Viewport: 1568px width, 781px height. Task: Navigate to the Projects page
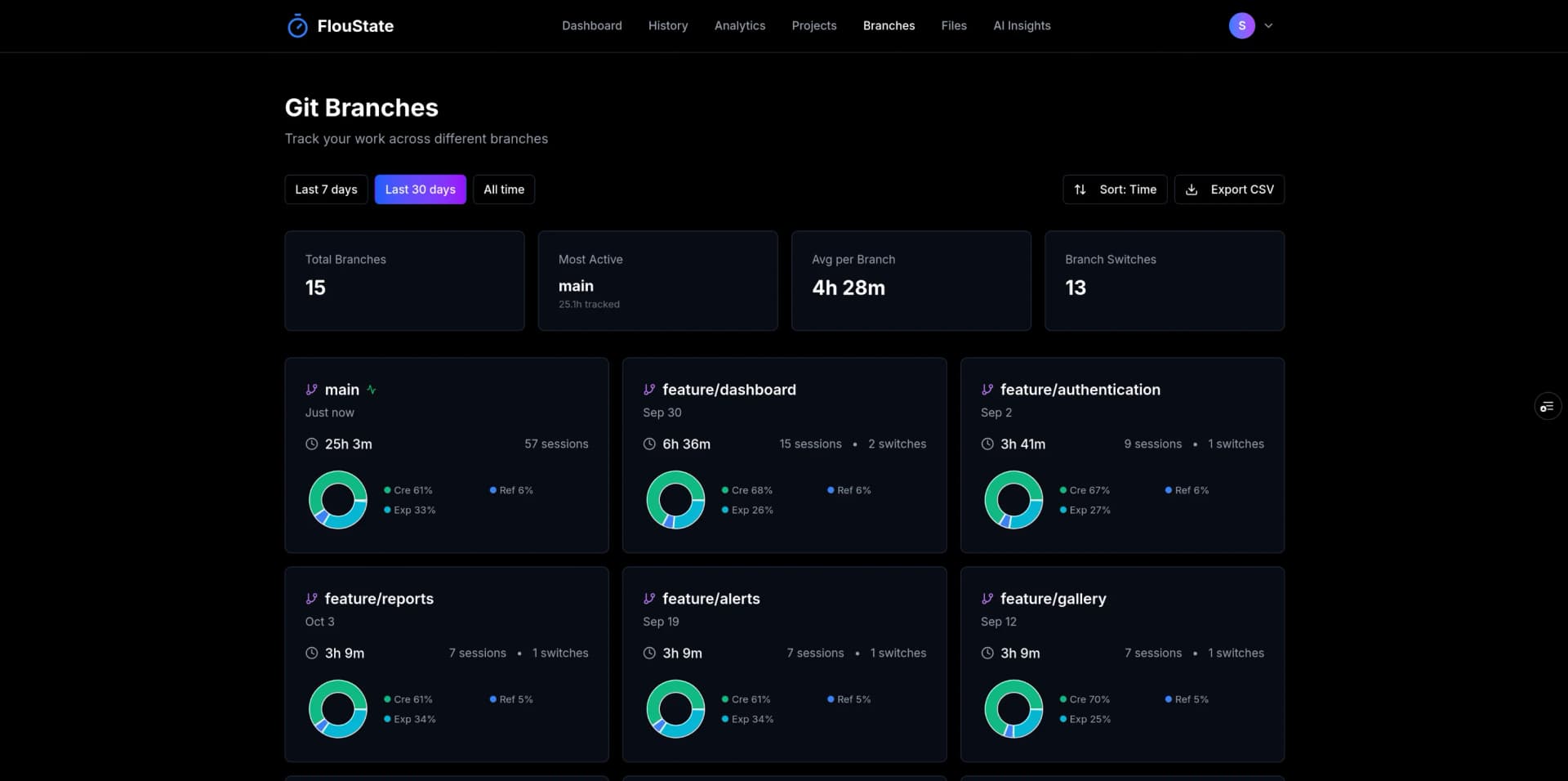(813, 25)
